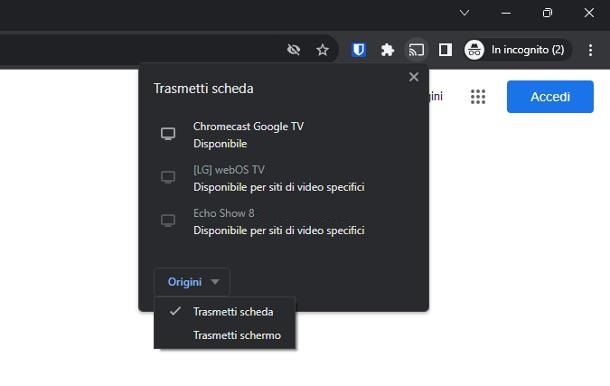Select the Chromecast Google TV device
Viewport: 610px width, 386px height.
point(284,135)
